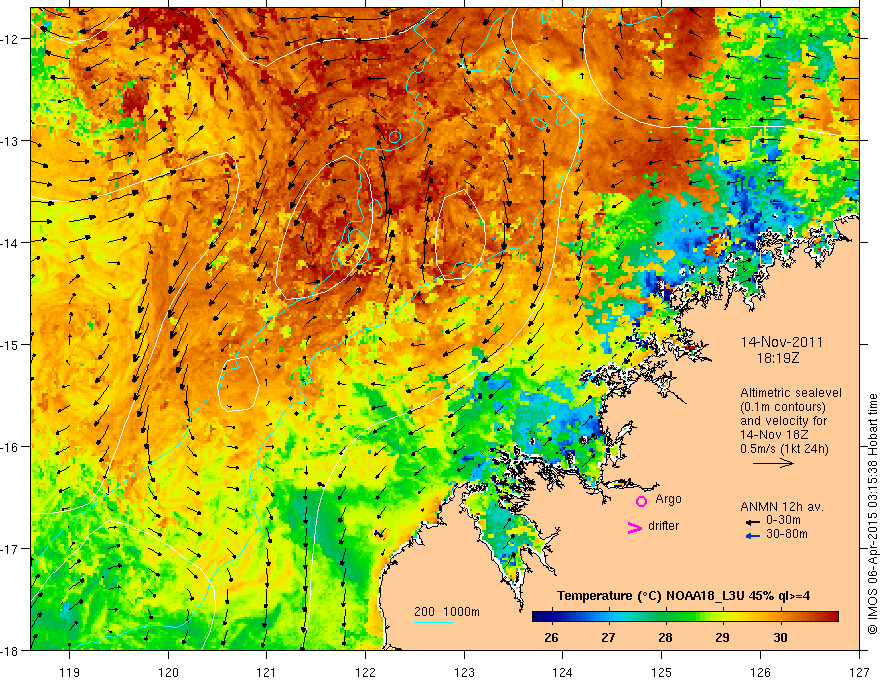Click latitude axis label -17
Screen dimensions: 880x680
(10, 549)
